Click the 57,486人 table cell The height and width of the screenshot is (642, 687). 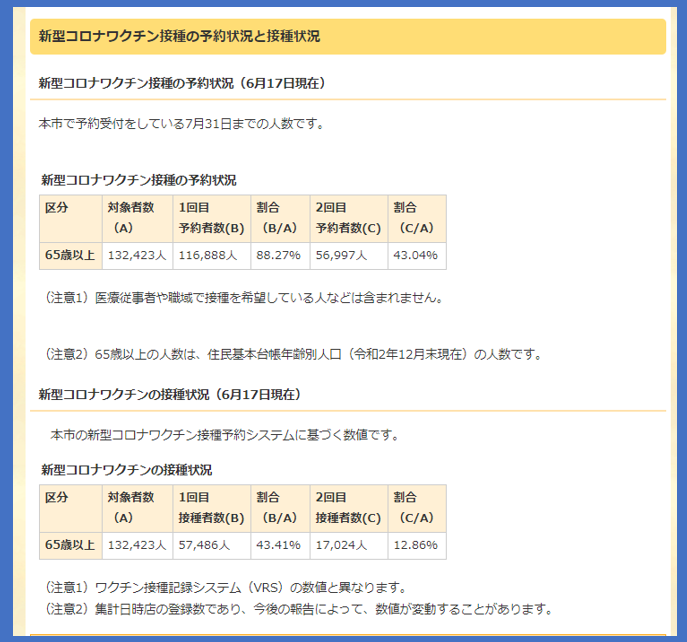pyautogui.click(x=204, y=545)
